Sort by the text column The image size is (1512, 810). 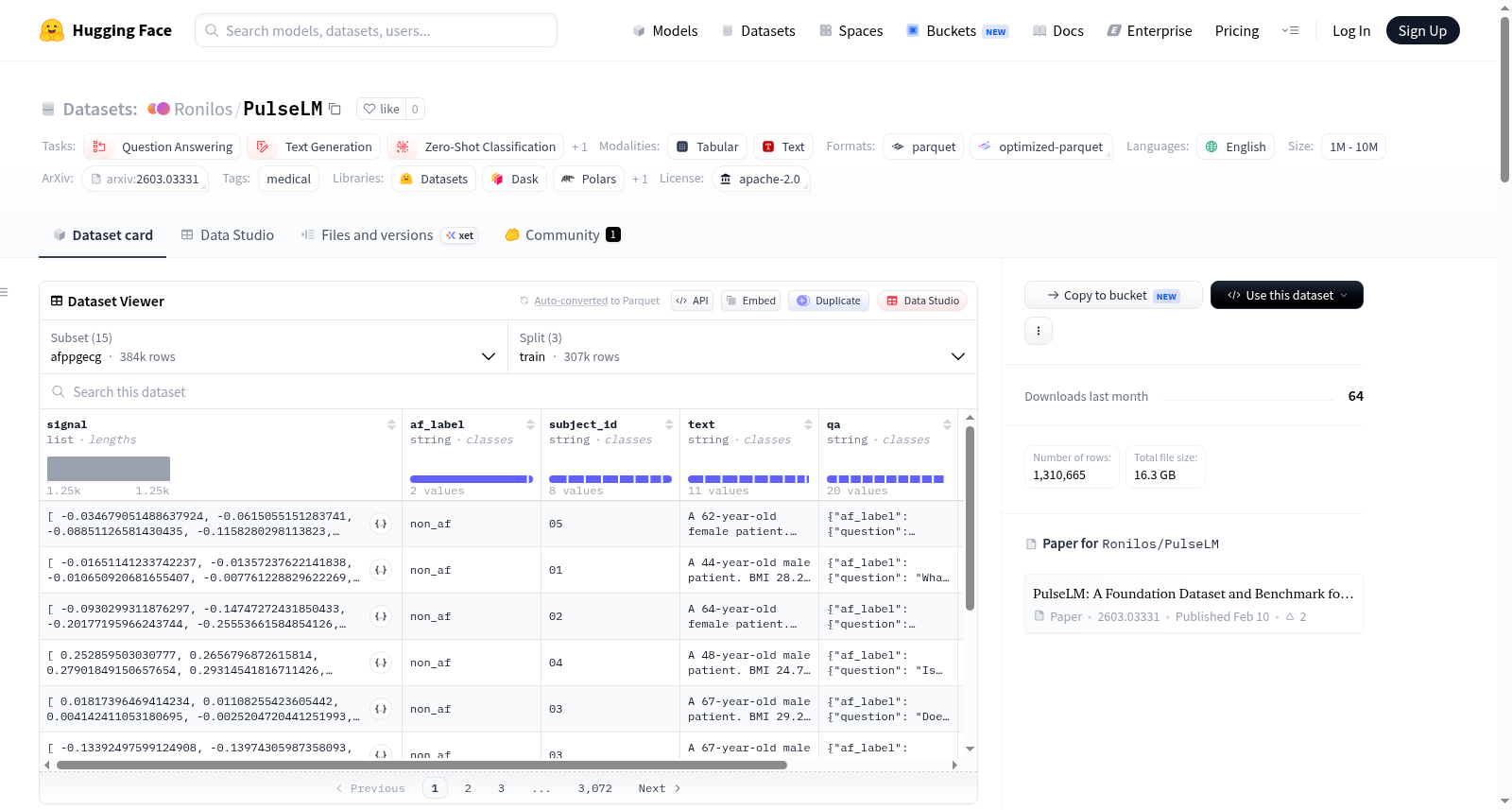tap(808, 425)
